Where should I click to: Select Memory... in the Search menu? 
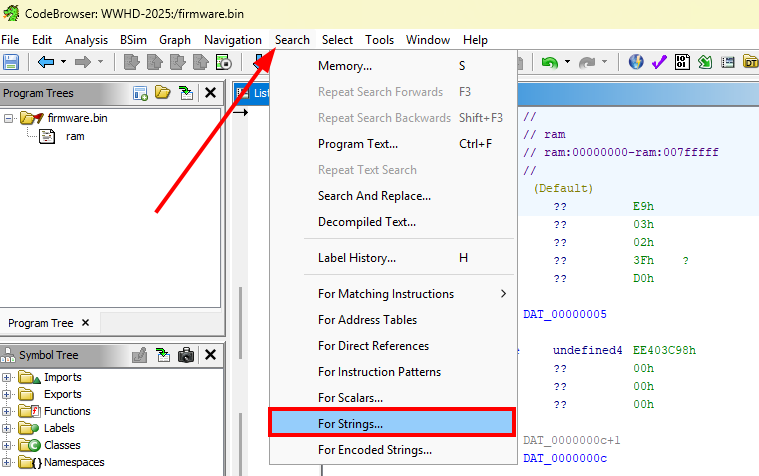pos(344,66)
